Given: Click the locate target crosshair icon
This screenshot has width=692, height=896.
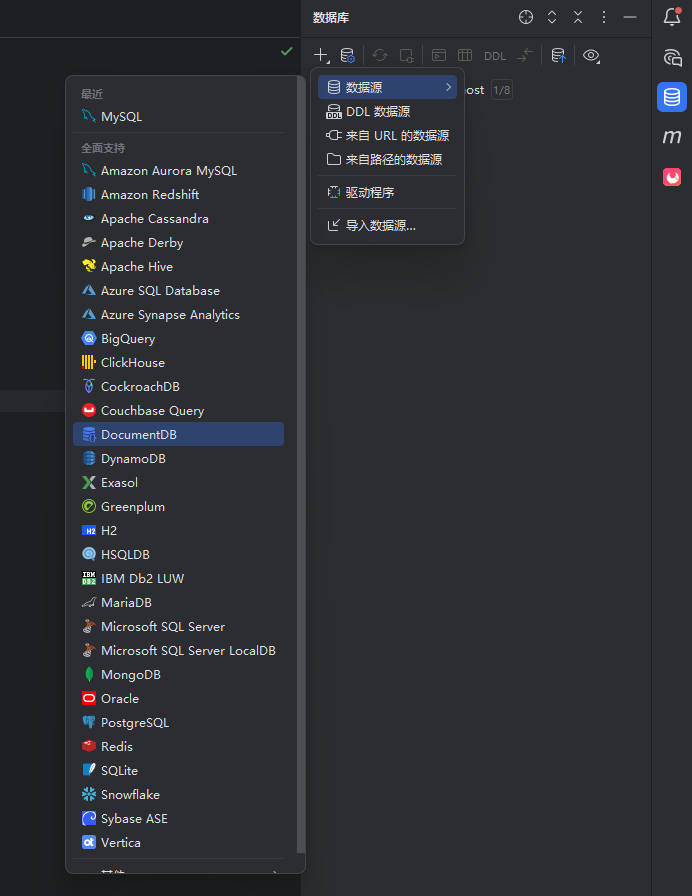Looking at the screenshot, I should coord(526,17).
